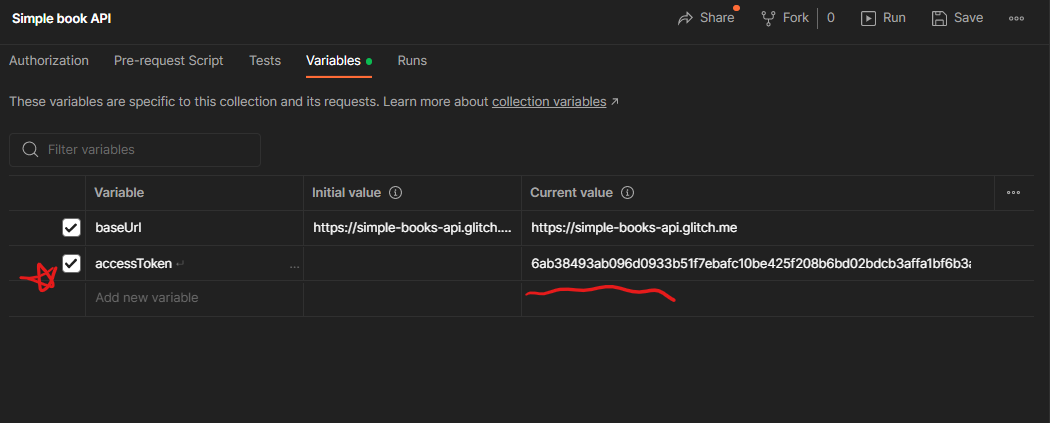Image resolution: width=1050 pixels, height=423 pixels.
Task: Open the Pre-request Script tab
Action: [169, 61]
